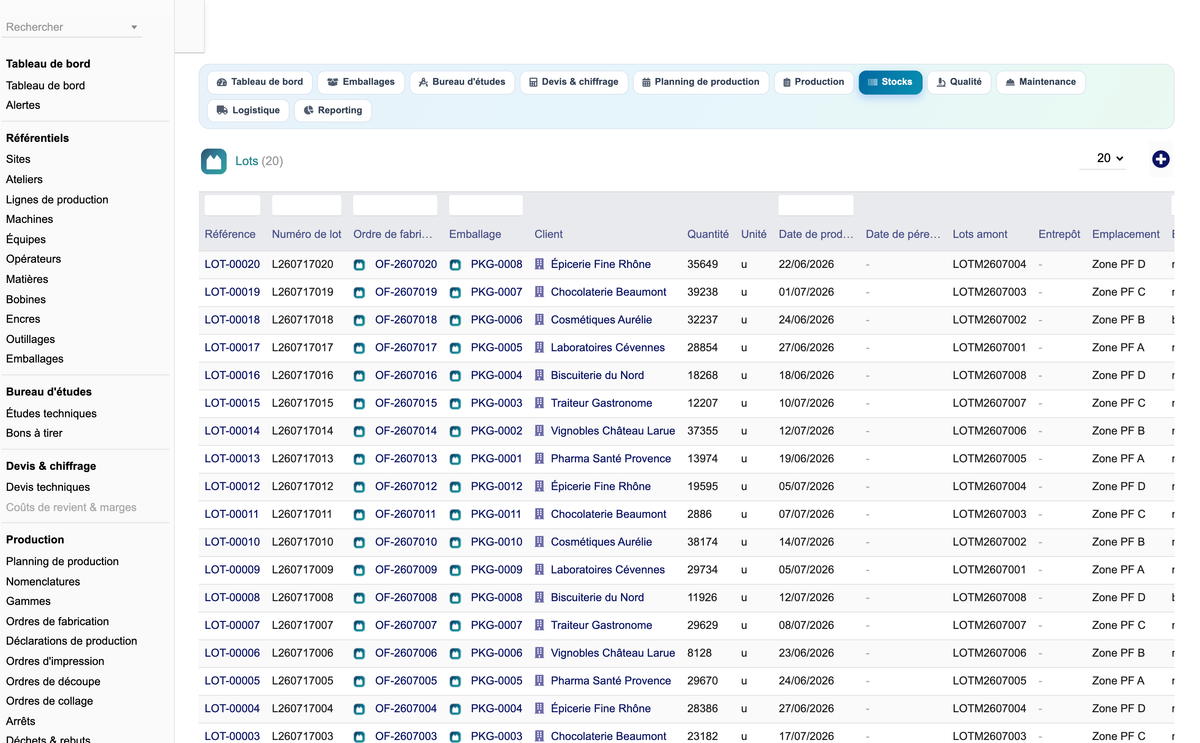Go to the Logistique tab
Viewport: 1200px width, 743px height.
248,110
